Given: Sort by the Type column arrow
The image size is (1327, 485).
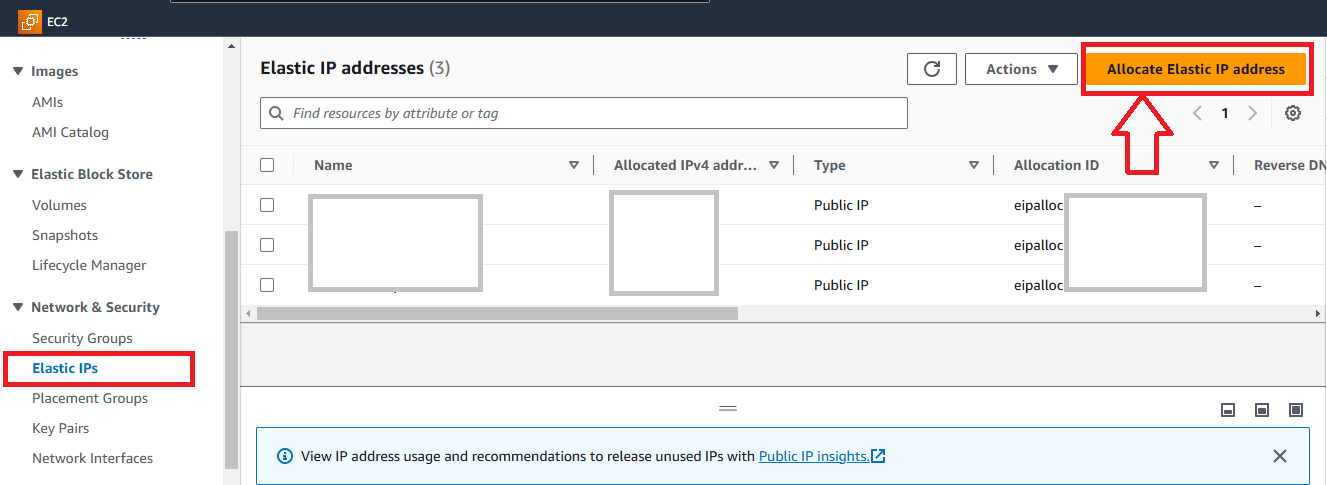Looking at the screenshot, I should click(x=974, y=165).
